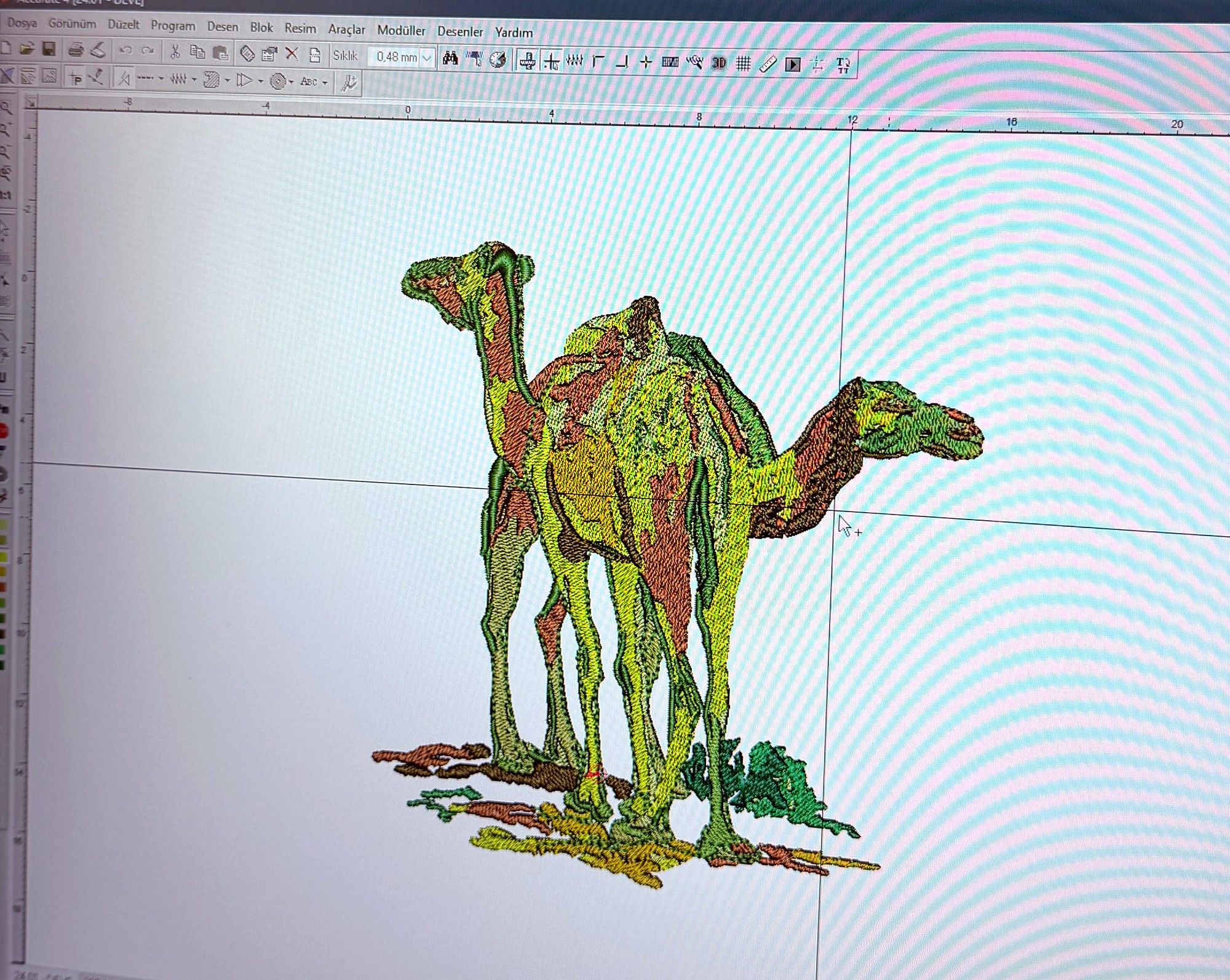1230x980 pixels.
Task: Click the printer icon
Action: [x=76, y=50]
